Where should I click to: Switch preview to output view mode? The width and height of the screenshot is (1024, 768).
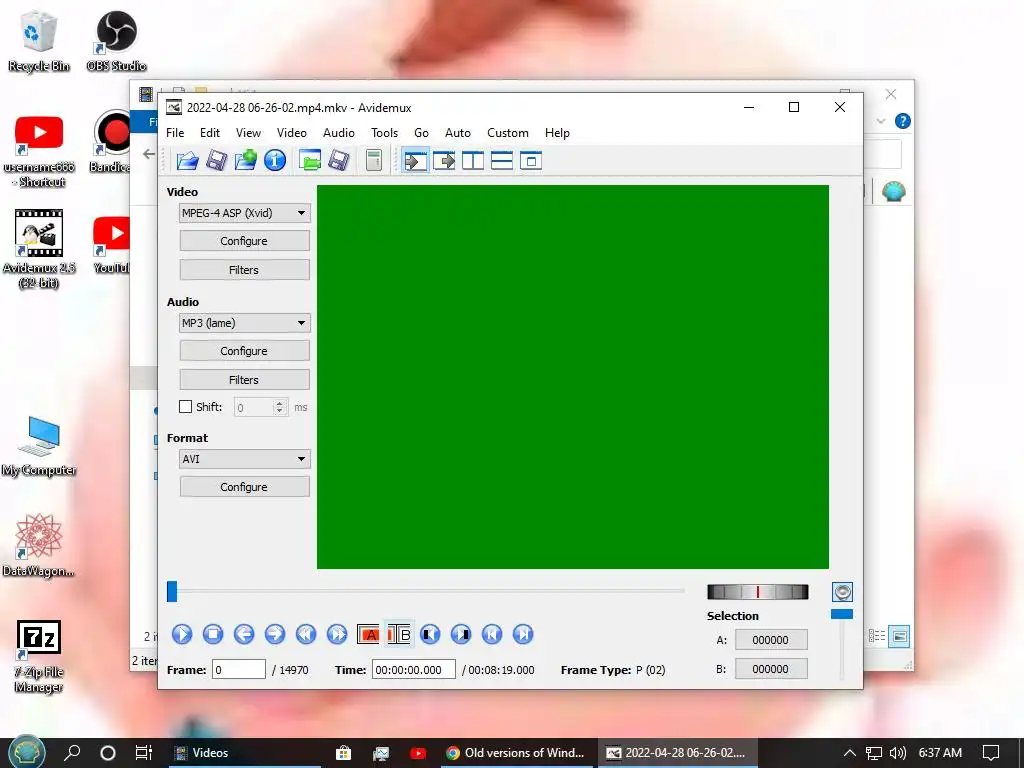pos(444,161)
